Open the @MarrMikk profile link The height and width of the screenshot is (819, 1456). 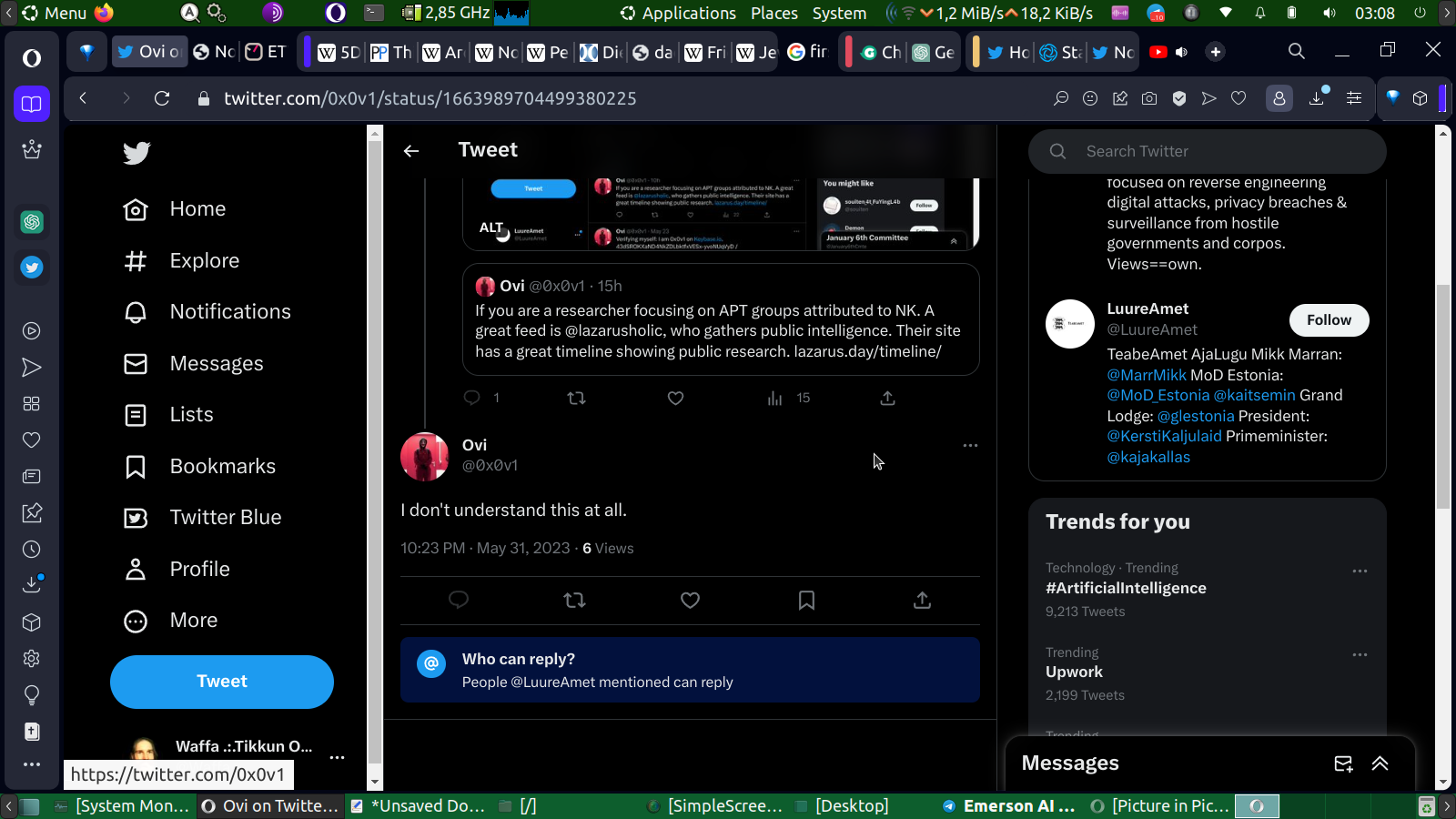pos(1147,375)
